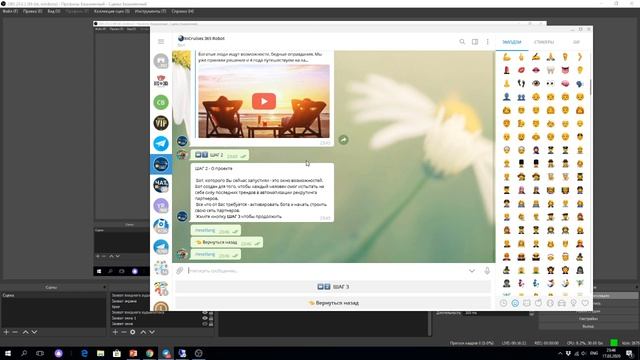
Task: Open Windows Start menu
Action: pyautogui.click(x=8, y=353)
